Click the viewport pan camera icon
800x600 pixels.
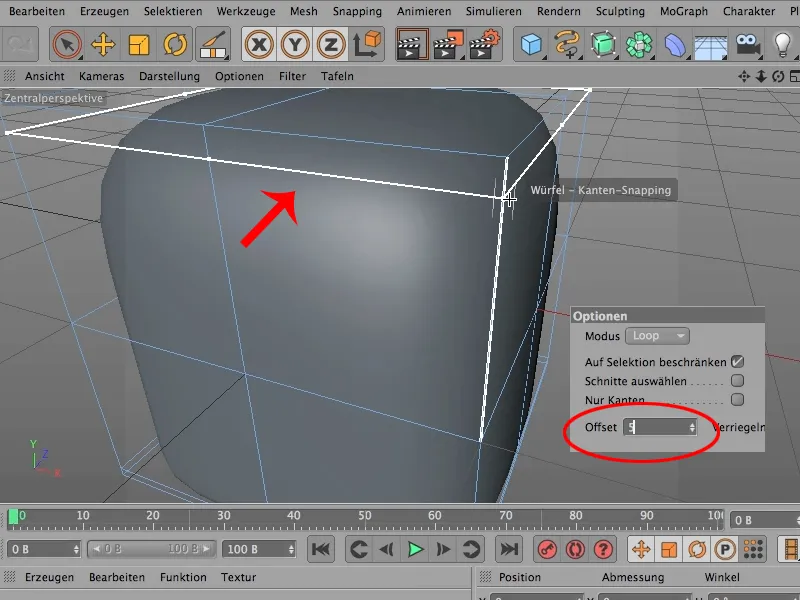pyautogui.click(x=744, y=77)
